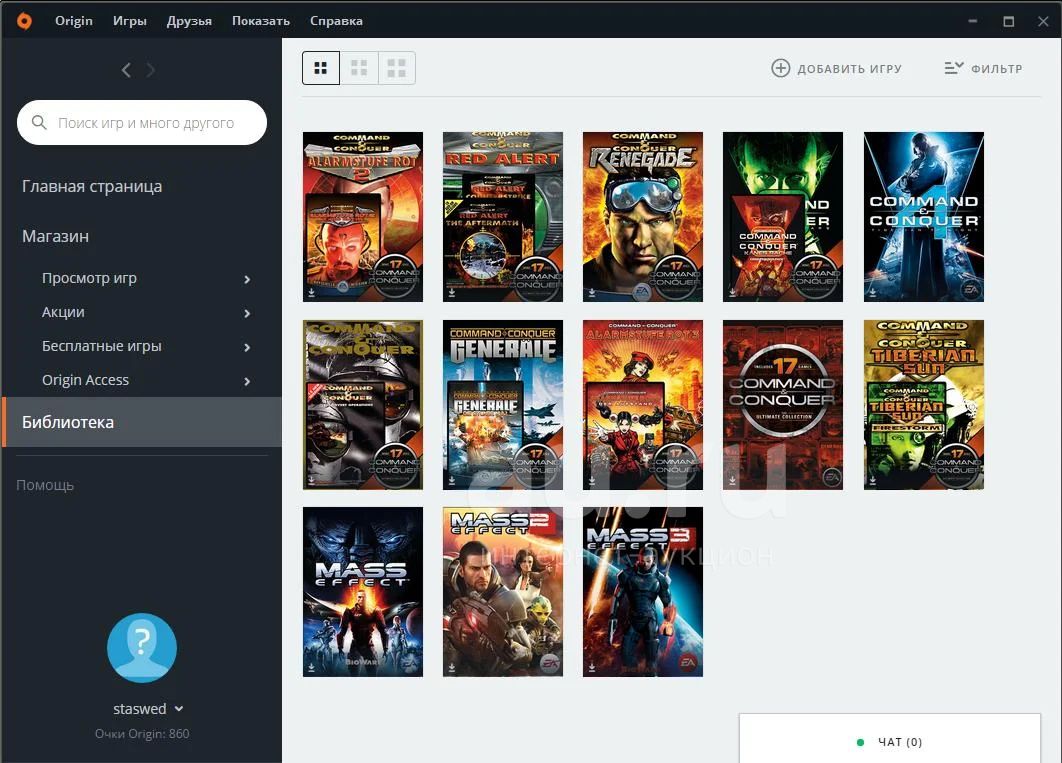The image size is (1062, 763).
Task: Expand Просмотр игр submenu arrow
Action: tap(247, 279)
